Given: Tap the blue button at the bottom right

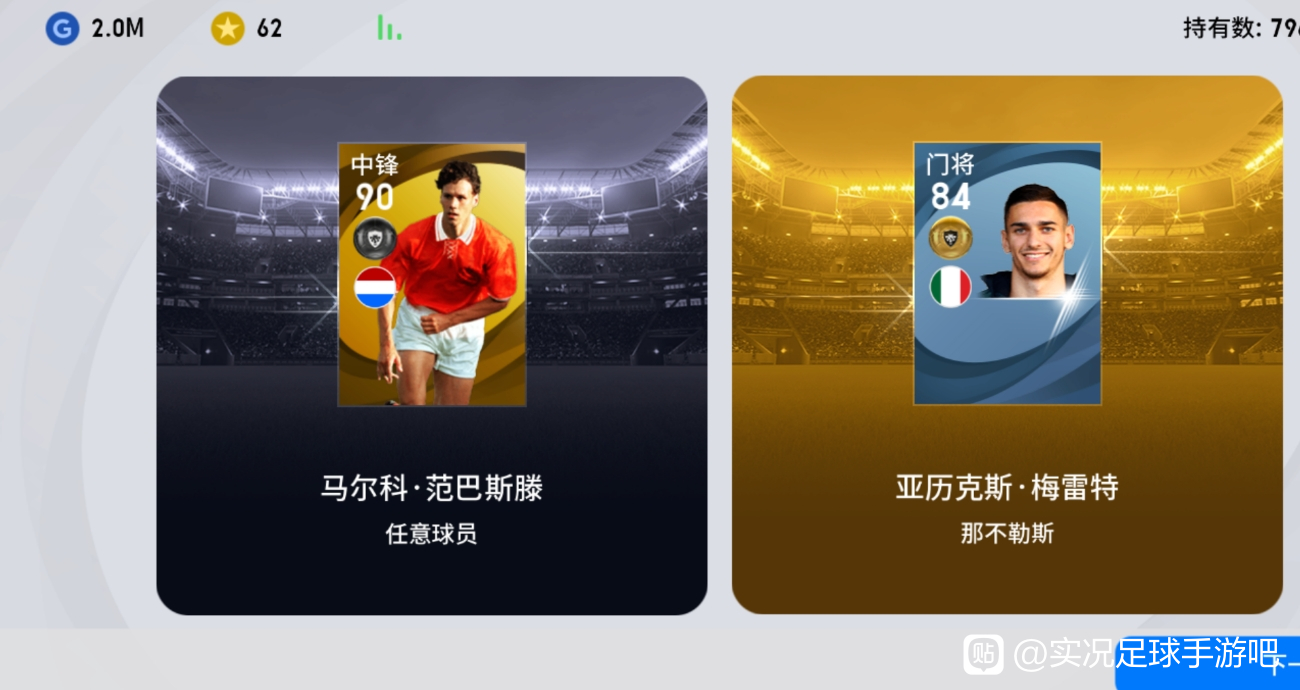Looking at the screenshot, I should tap(1207, 663).
